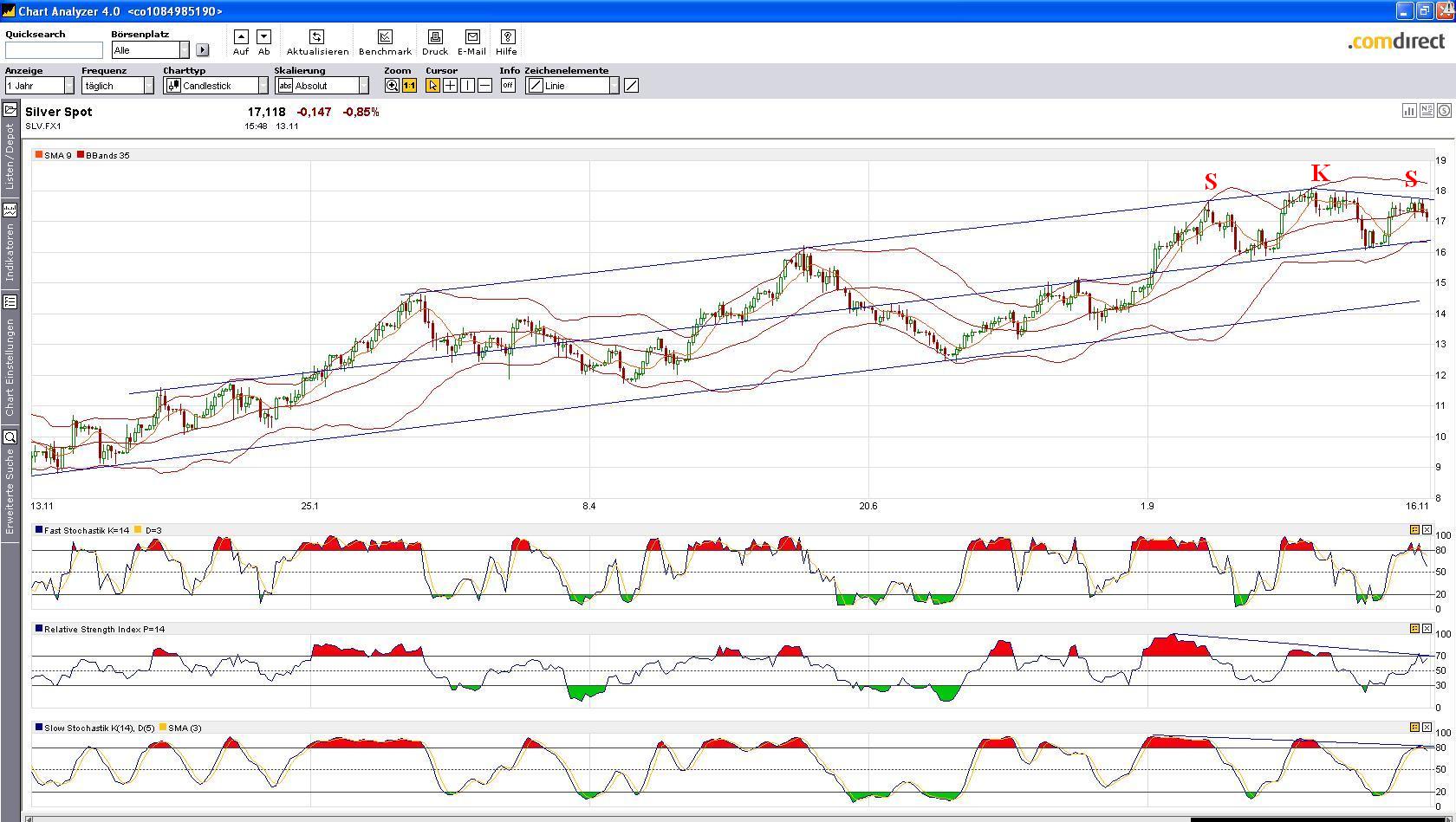1456x822 pixels.
Task: Enable the arrow pointer cursor mode
Action: click(x=432, y=86)
